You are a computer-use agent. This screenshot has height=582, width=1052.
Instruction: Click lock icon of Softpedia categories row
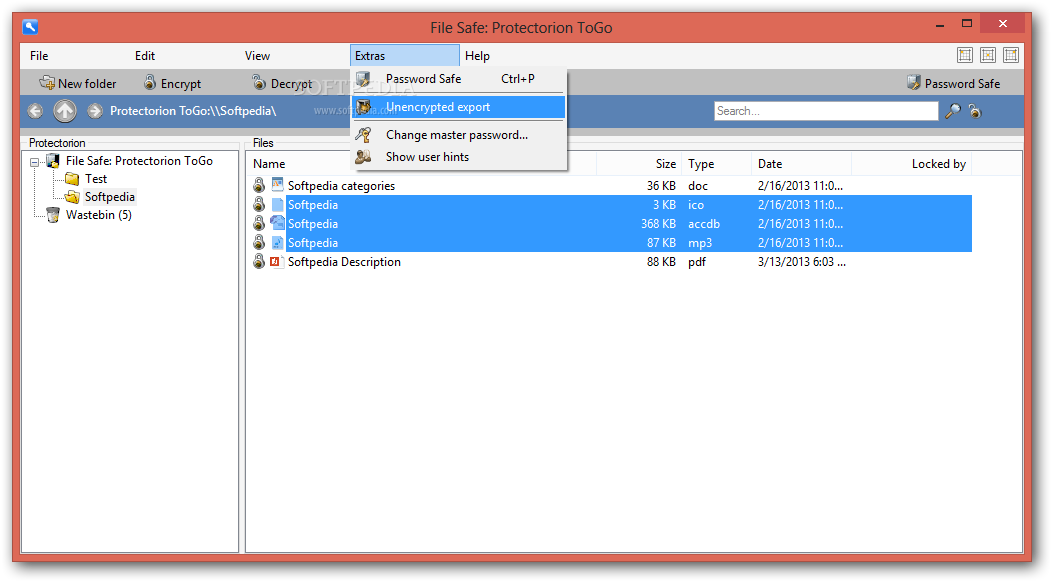(259, 185)
